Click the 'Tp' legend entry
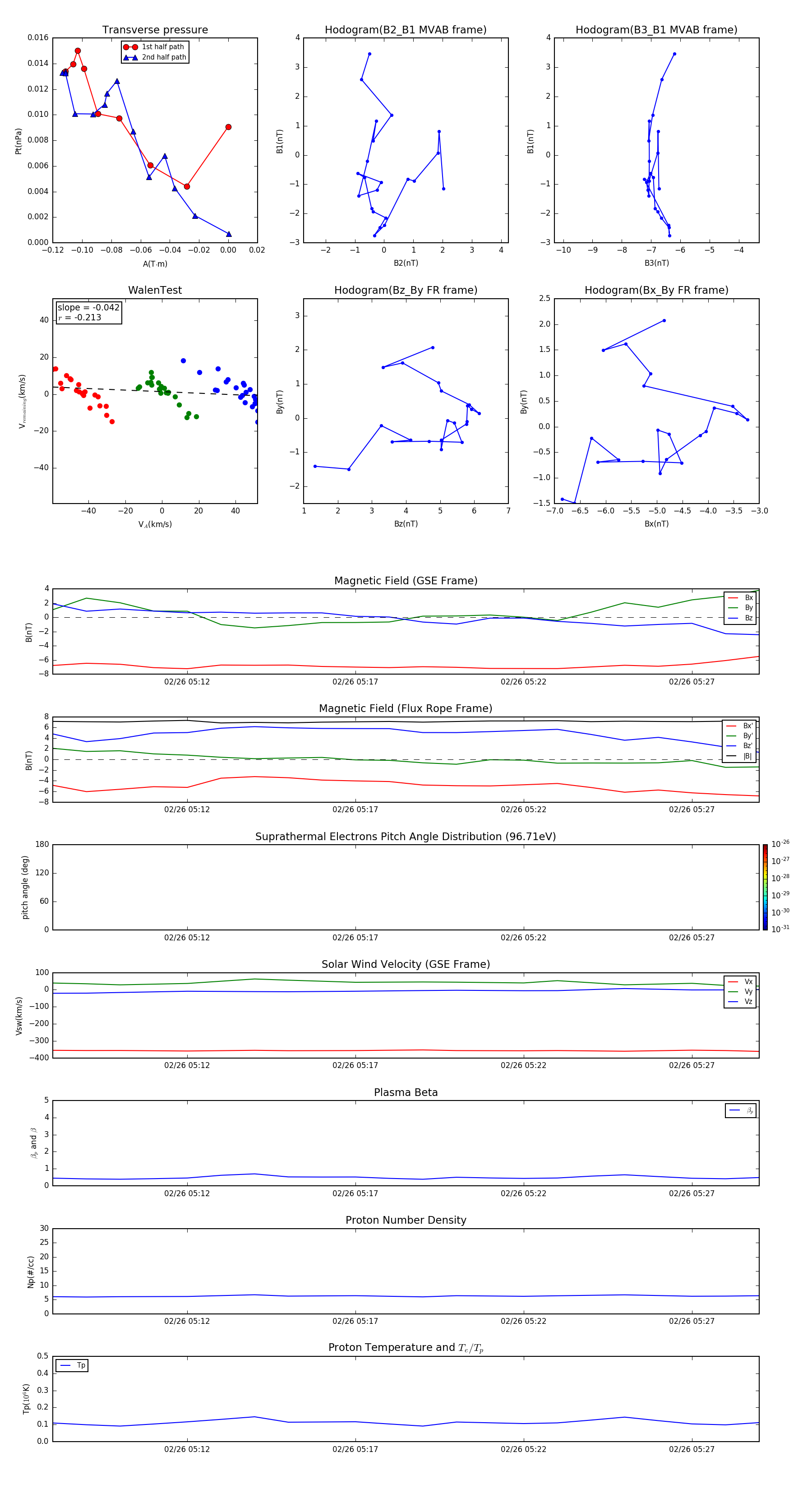The width and height of the screenshot is (812, 1489). point(73,1365)
